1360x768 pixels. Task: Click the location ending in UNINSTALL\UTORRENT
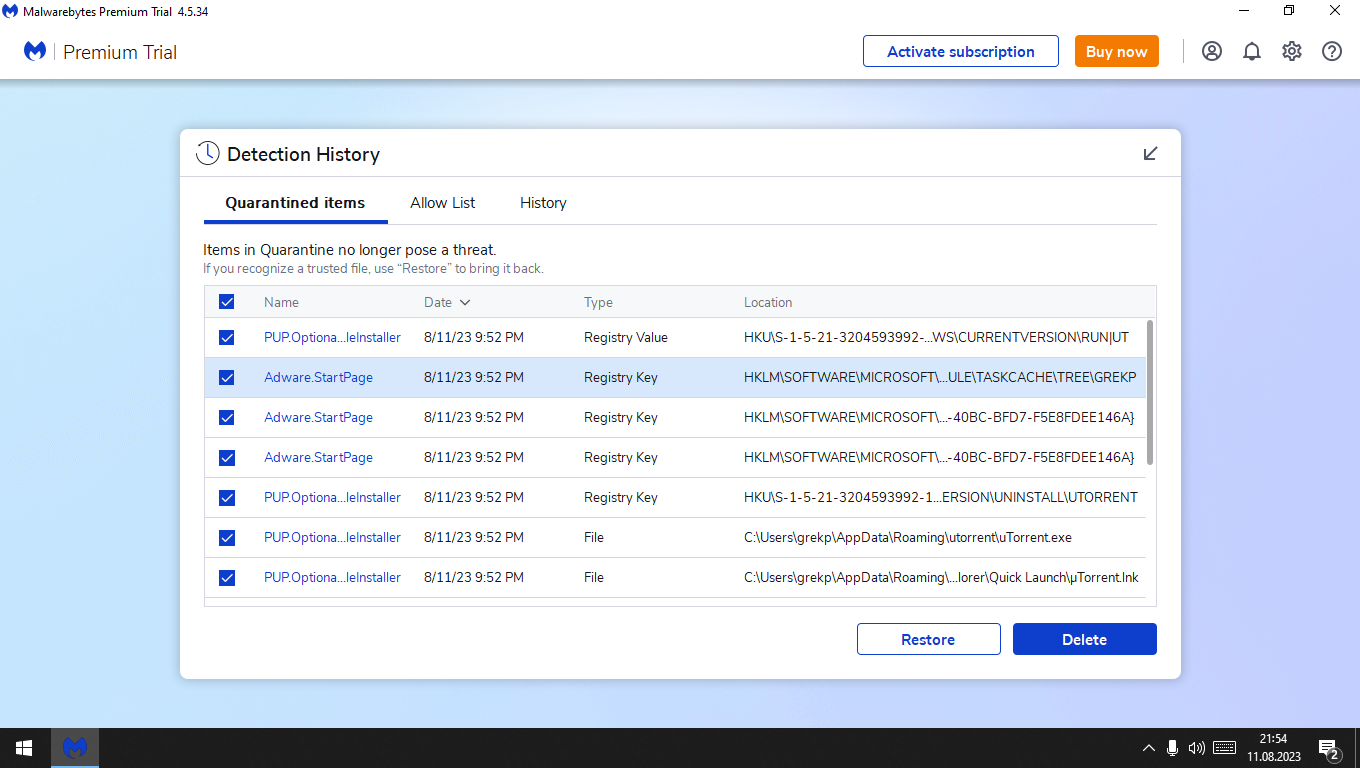click(x=941, y=498)
